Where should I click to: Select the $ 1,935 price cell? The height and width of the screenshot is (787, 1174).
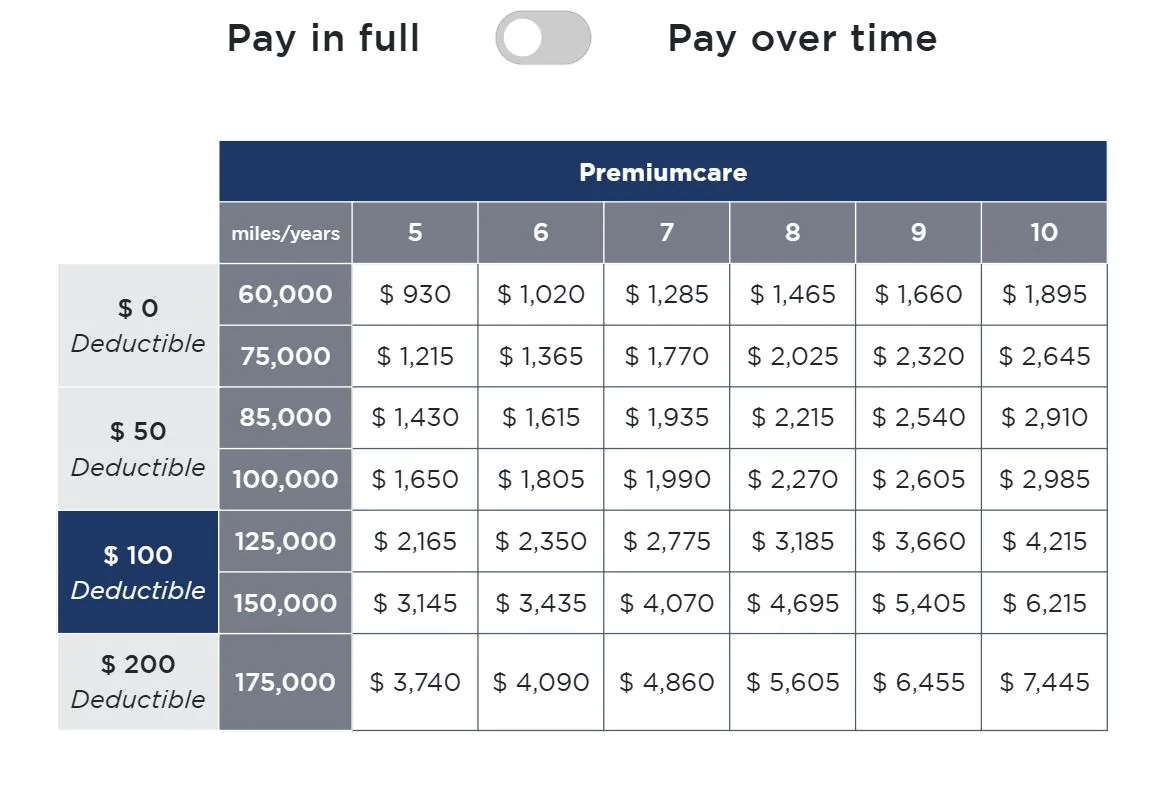pos(667,418)
